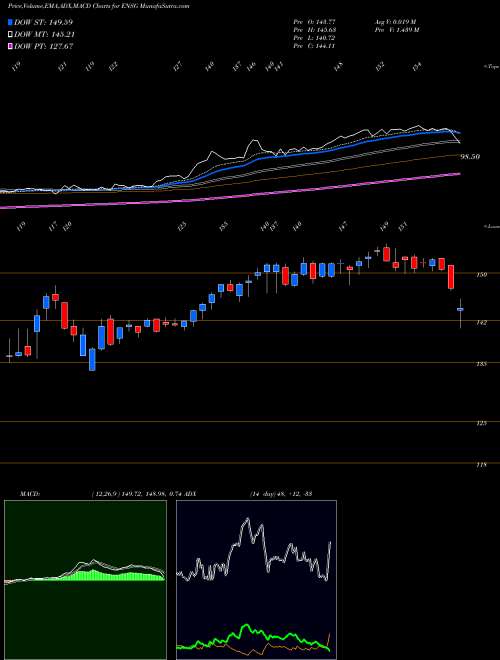Click the white DOW MT legend swatch

[x=11, y=34]
